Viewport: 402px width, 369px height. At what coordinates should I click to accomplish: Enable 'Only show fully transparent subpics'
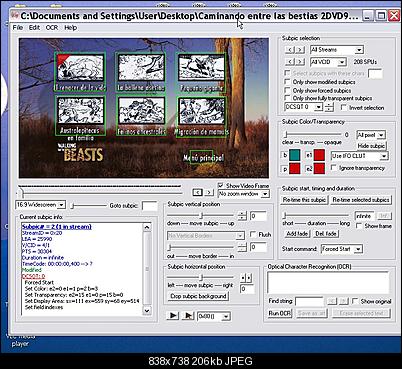coord(287,98)
